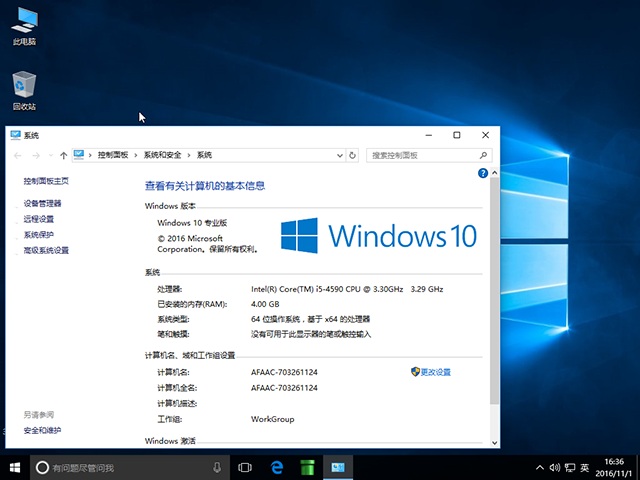Toggle the 英 input method indicator
The height and width of the screenshot is (480, 640).
(584, 467)
